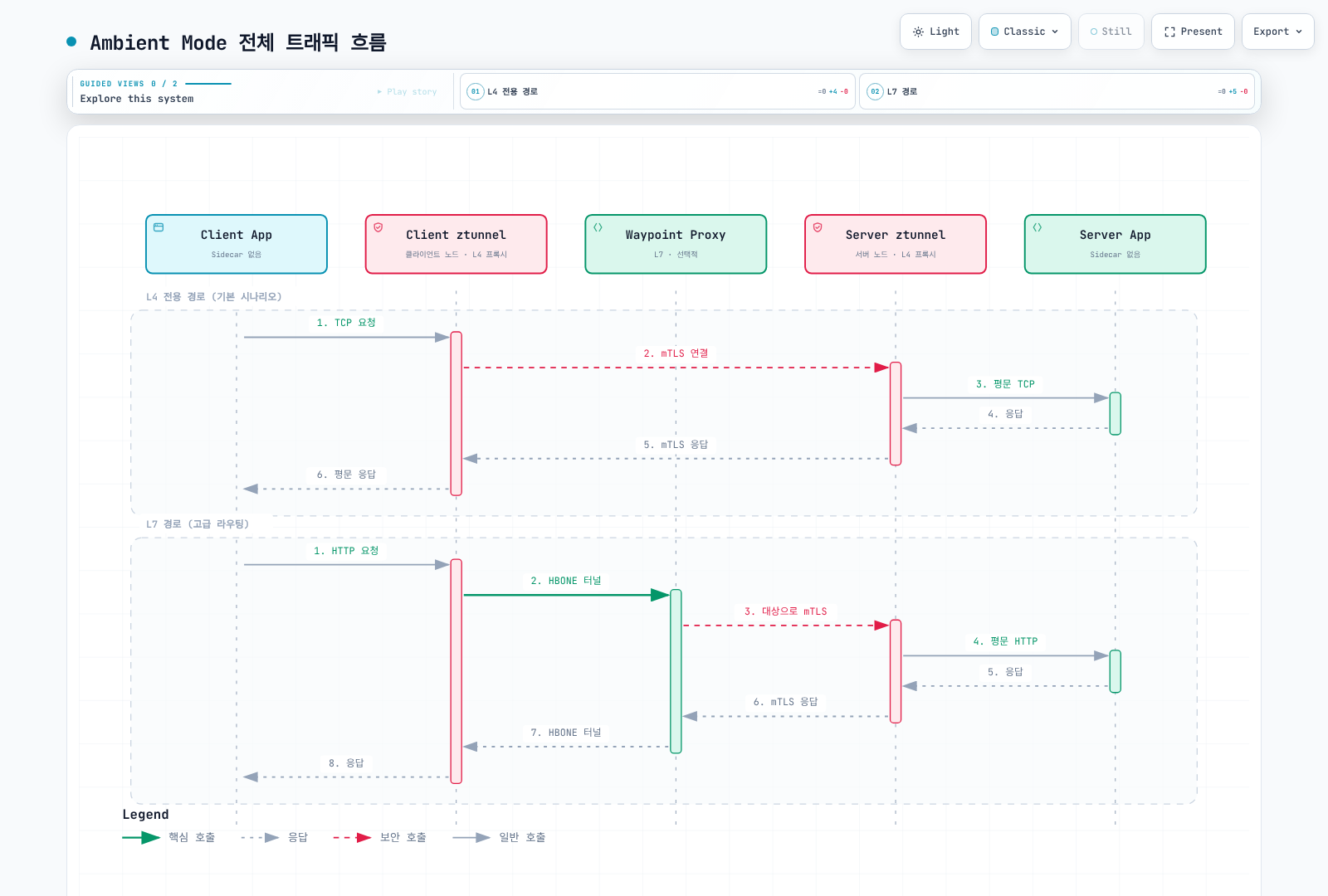
Task: Click the Client ztunnel shield icon
Action: 378,227
